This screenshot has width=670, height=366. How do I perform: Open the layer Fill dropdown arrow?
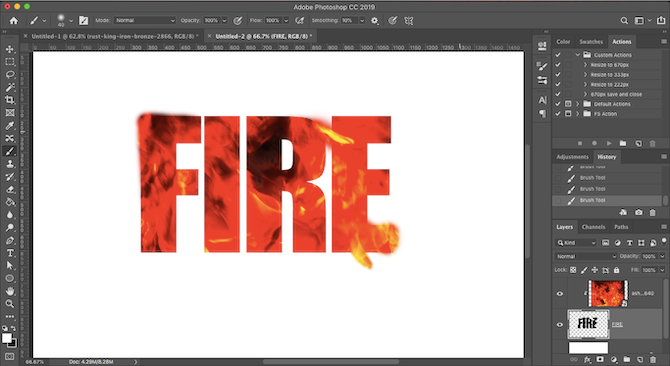662,270
